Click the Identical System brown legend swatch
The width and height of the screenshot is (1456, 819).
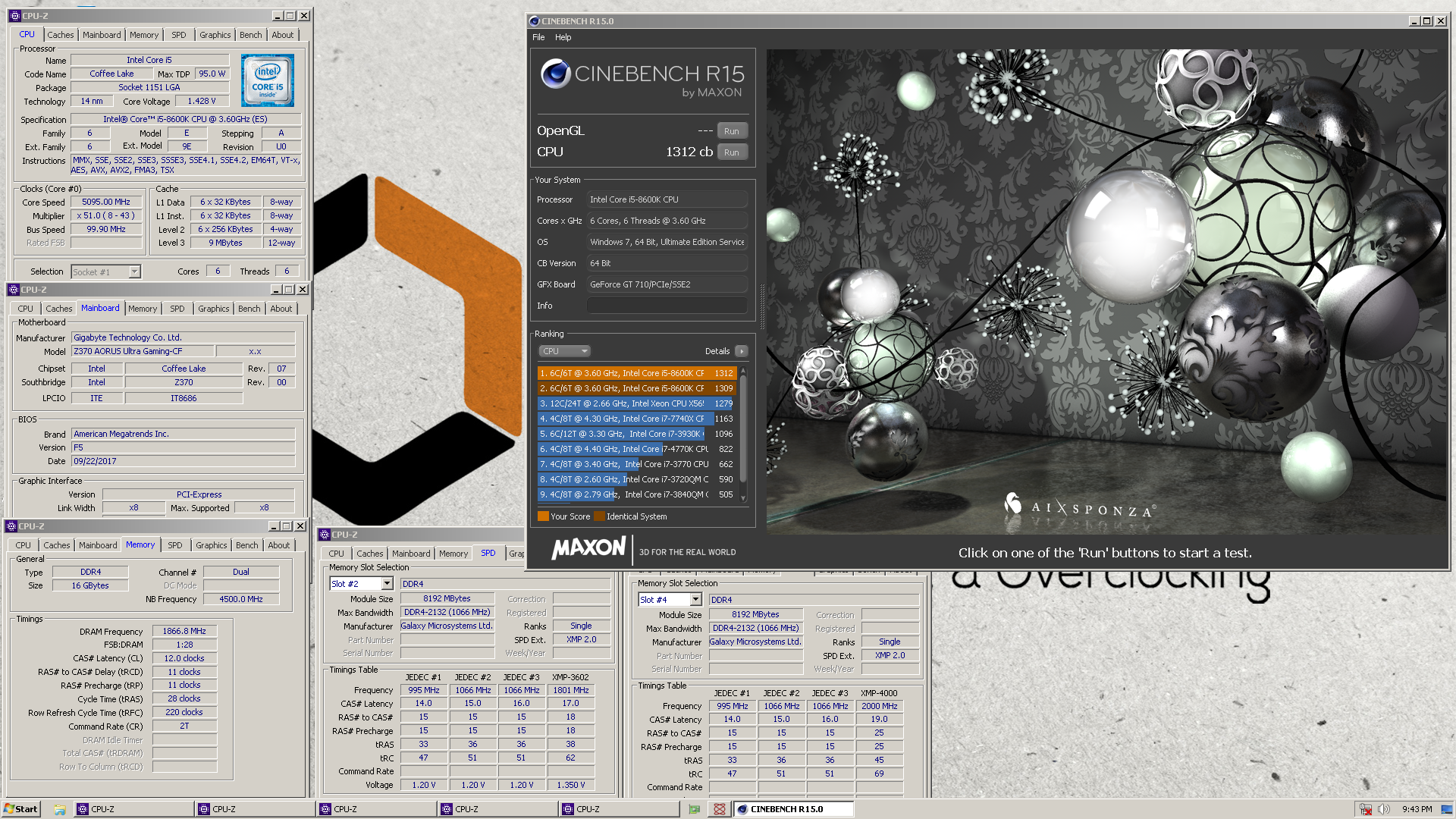pyautogui.click(x=599, y=516)
